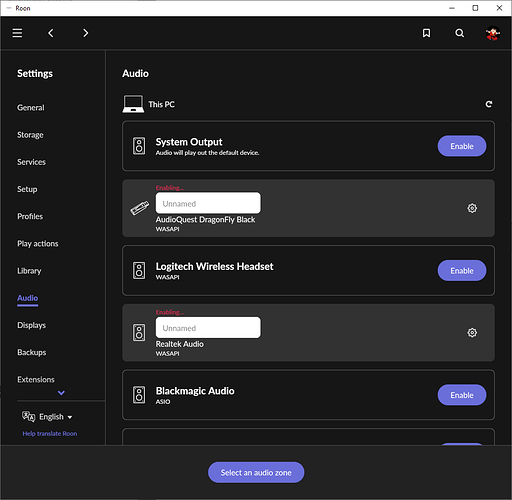Screen dimensions: 512x500
Task: Open search with the magnifier icon
Action: point(460,33)
